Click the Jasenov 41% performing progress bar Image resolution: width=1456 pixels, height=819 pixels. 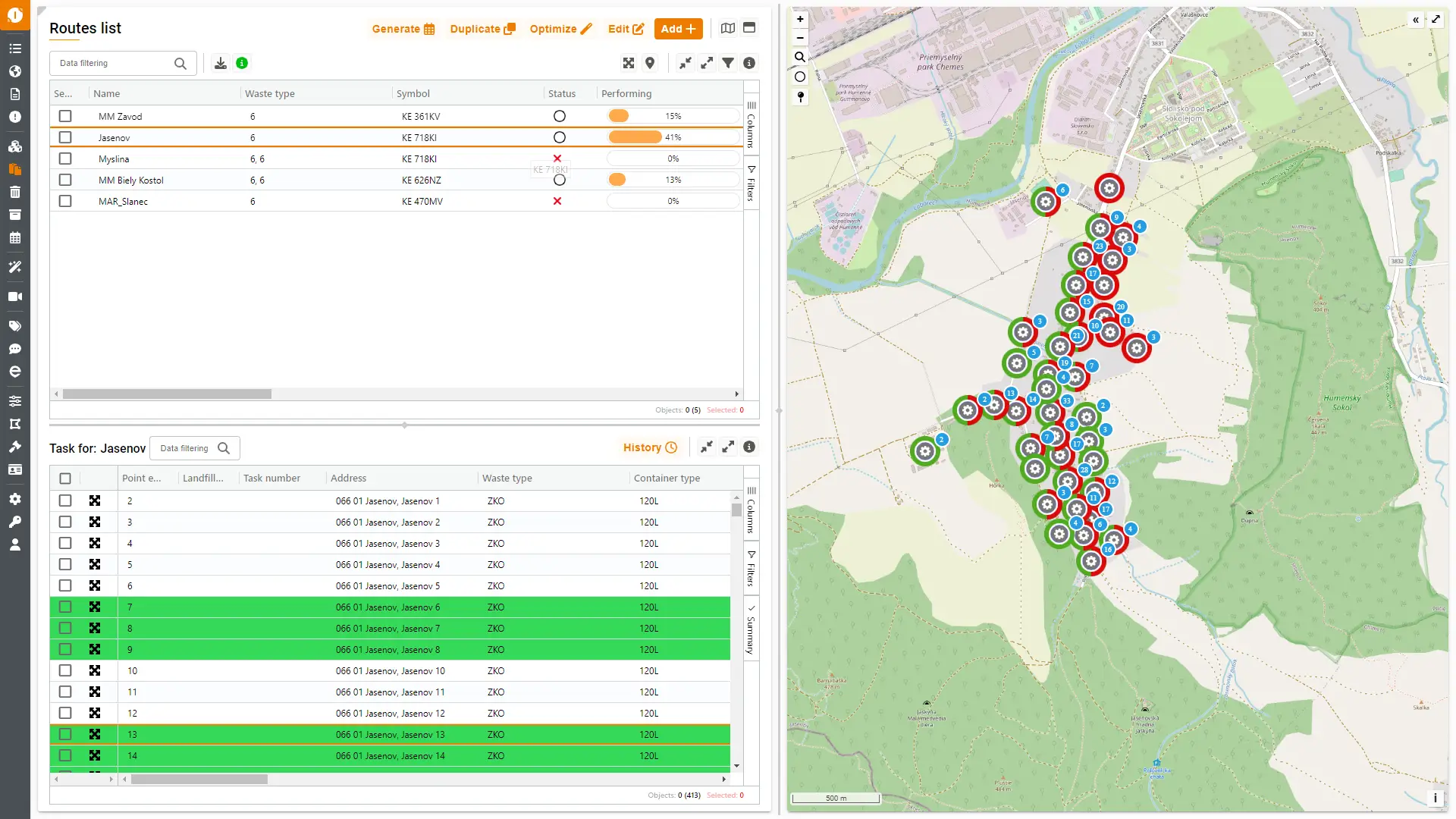pyautogui.click(x=673, y=137)
